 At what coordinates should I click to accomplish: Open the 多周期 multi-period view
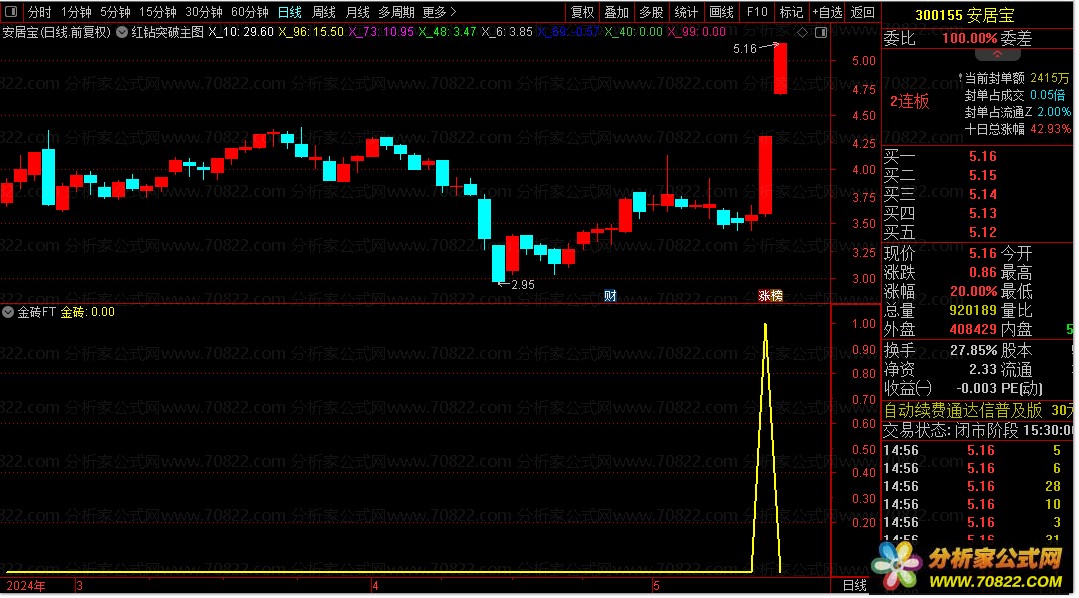(396, 12)
